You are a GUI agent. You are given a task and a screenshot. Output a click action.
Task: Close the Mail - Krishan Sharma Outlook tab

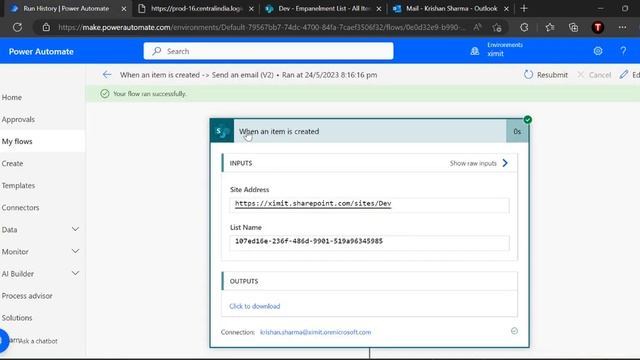(x=506, y=9)
